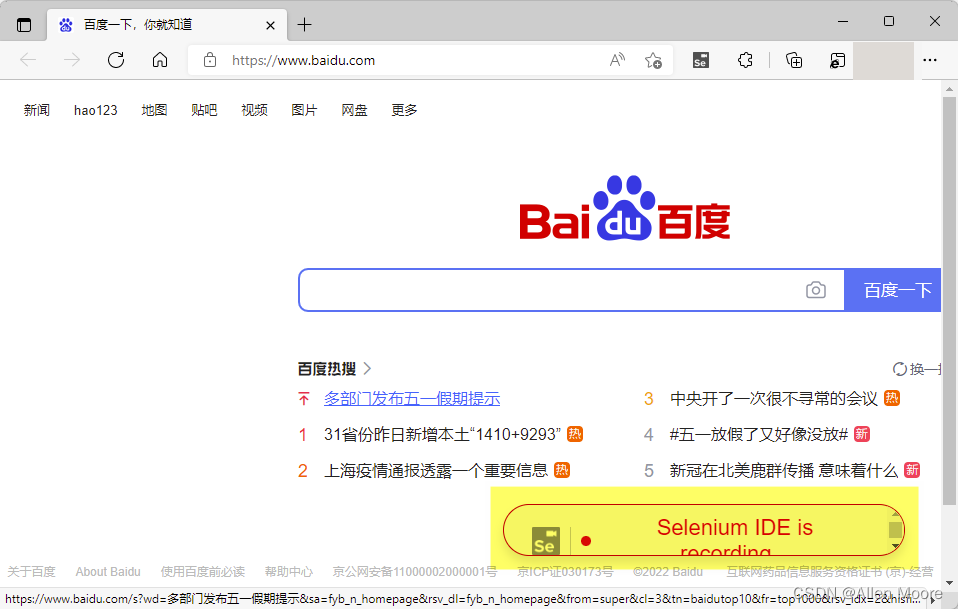
Task: Close the Baidu browser tab
Action: pos(270,25)
